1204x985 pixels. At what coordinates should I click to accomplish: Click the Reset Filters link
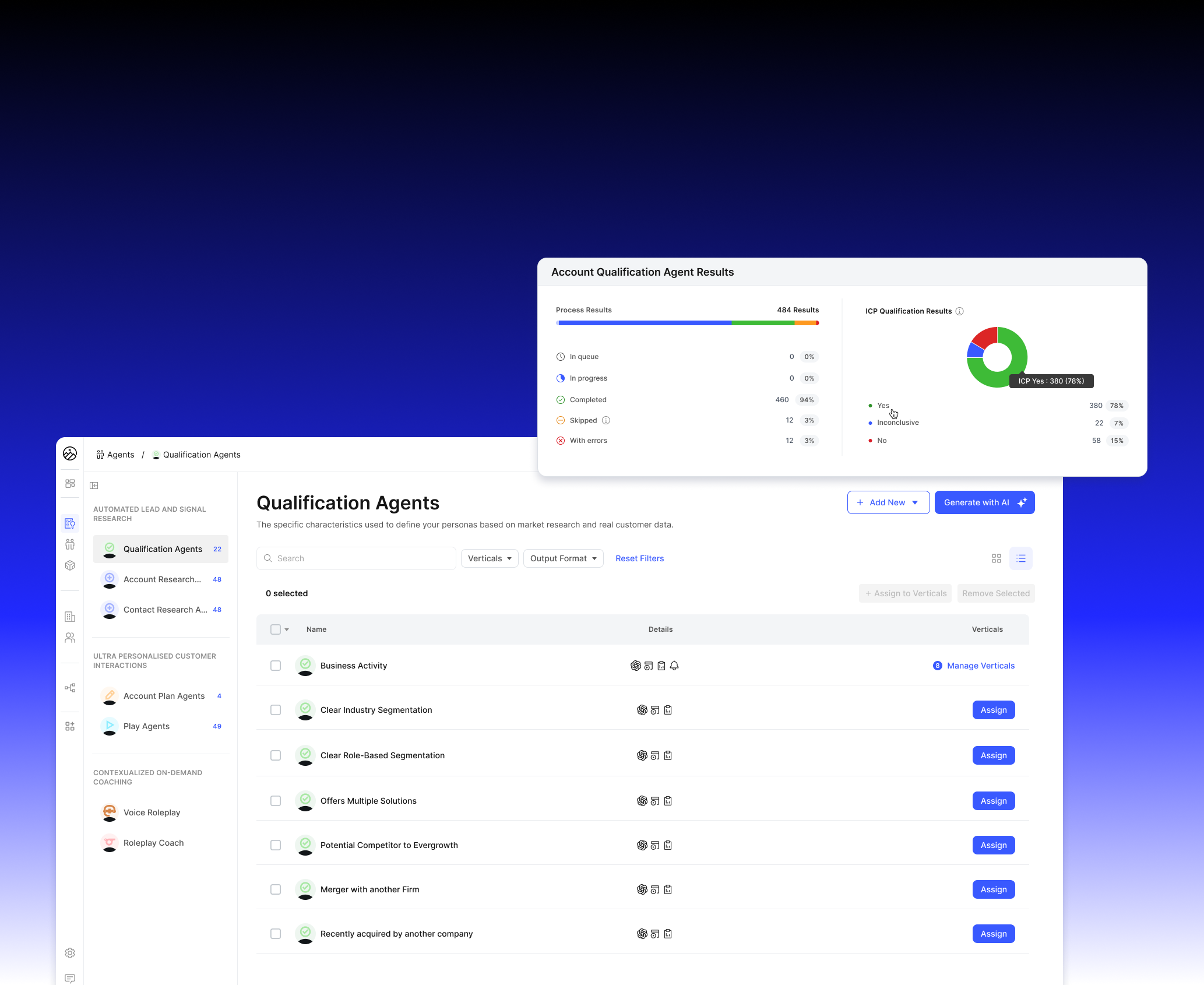click(x=639, y=558)
